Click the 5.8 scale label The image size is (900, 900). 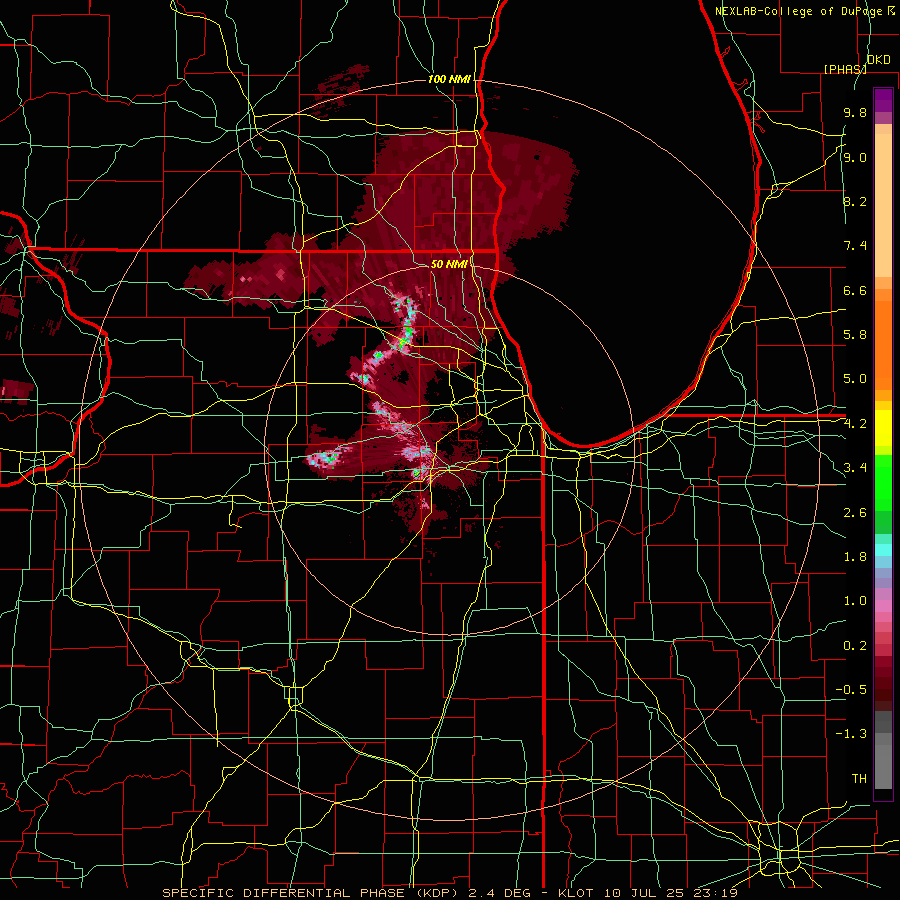855,335
